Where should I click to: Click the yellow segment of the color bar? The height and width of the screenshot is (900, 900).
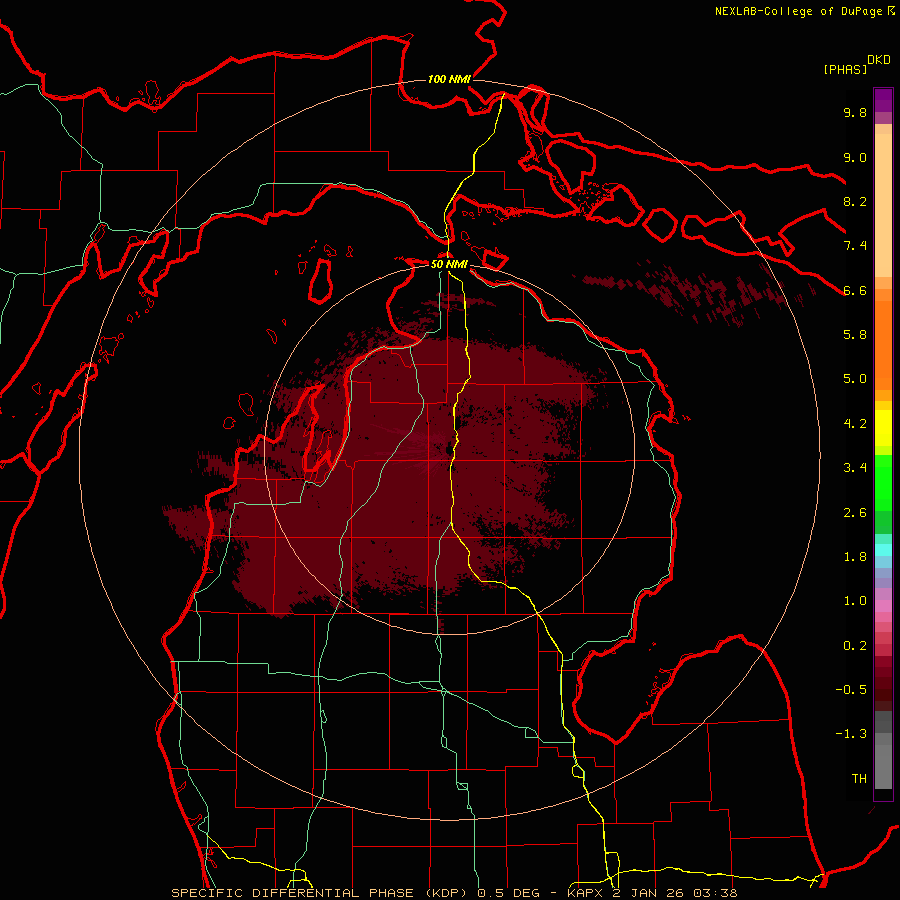[x=883, y=428]
